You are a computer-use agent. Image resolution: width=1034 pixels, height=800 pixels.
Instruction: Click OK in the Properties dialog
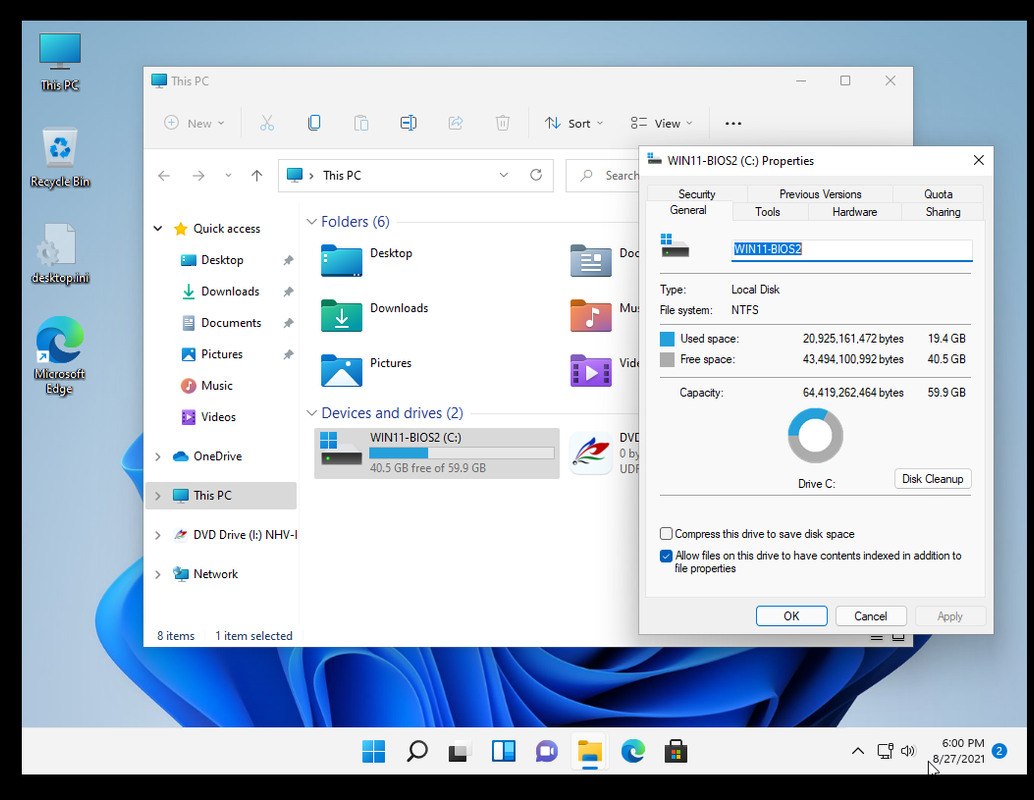click(x=791, y=616)
